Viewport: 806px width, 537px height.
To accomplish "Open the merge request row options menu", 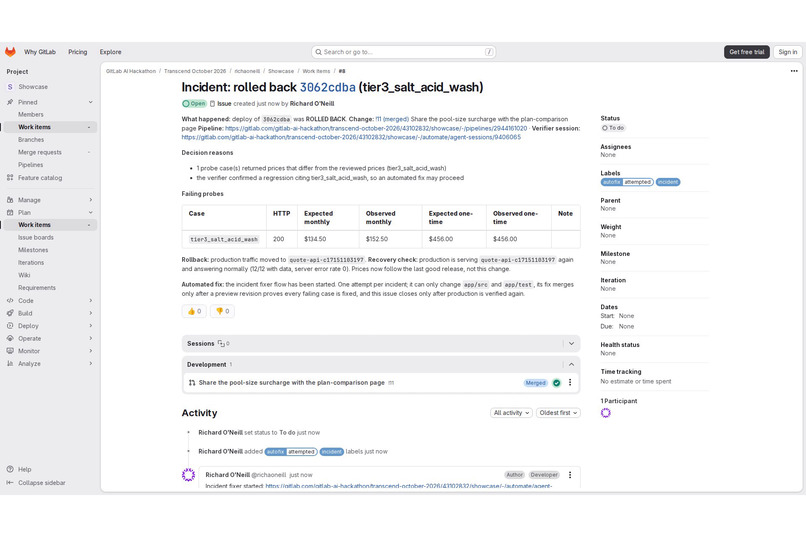I will click(570, 383).
